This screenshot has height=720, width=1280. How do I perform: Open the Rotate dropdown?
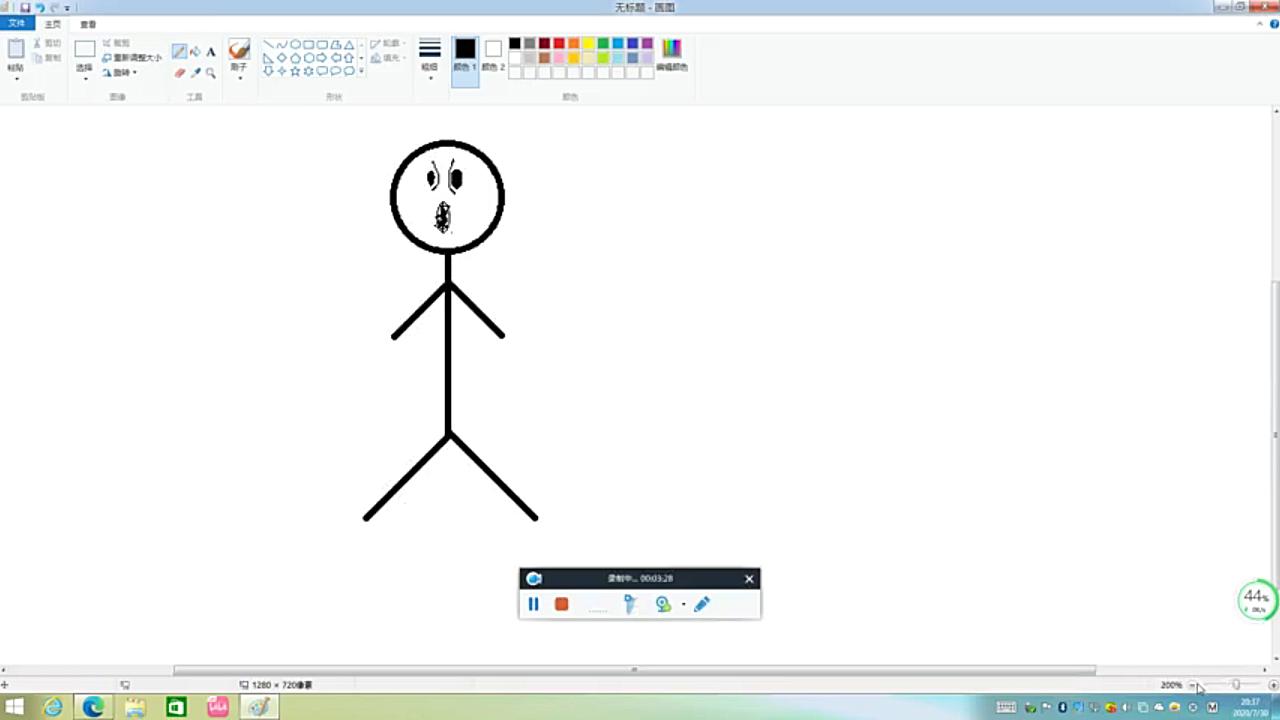119,72
